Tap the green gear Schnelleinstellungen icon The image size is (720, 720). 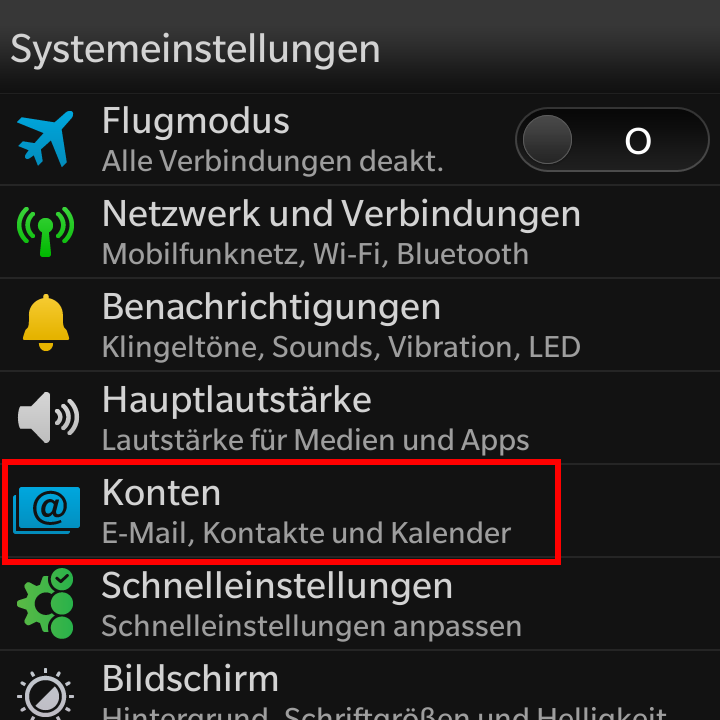tap(45, 603)
